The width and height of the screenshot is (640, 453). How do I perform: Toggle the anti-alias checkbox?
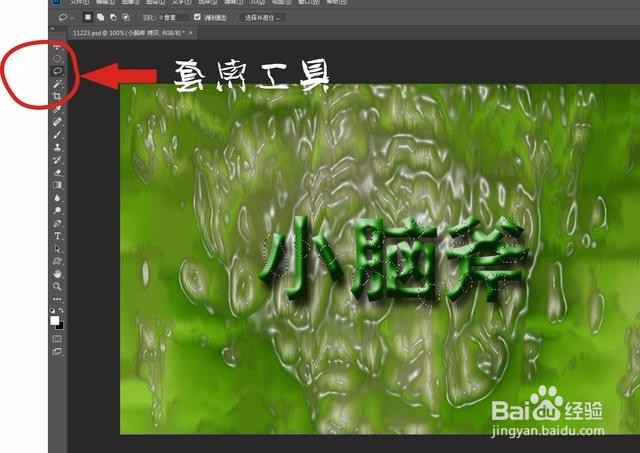(197, 17)
